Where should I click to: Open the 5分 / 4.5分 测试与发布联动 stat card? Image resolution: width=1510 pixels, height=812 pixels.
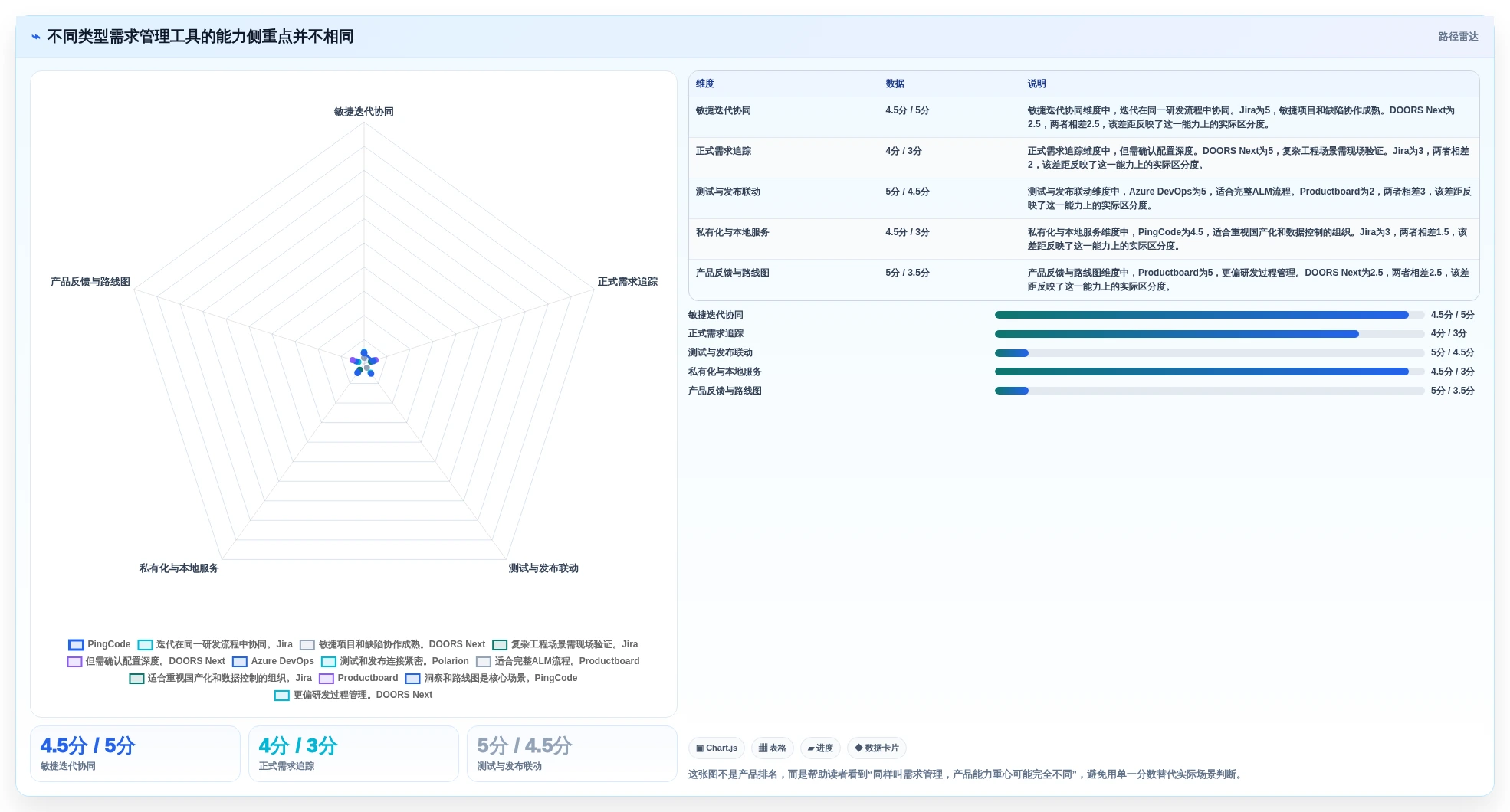point(572,754)
